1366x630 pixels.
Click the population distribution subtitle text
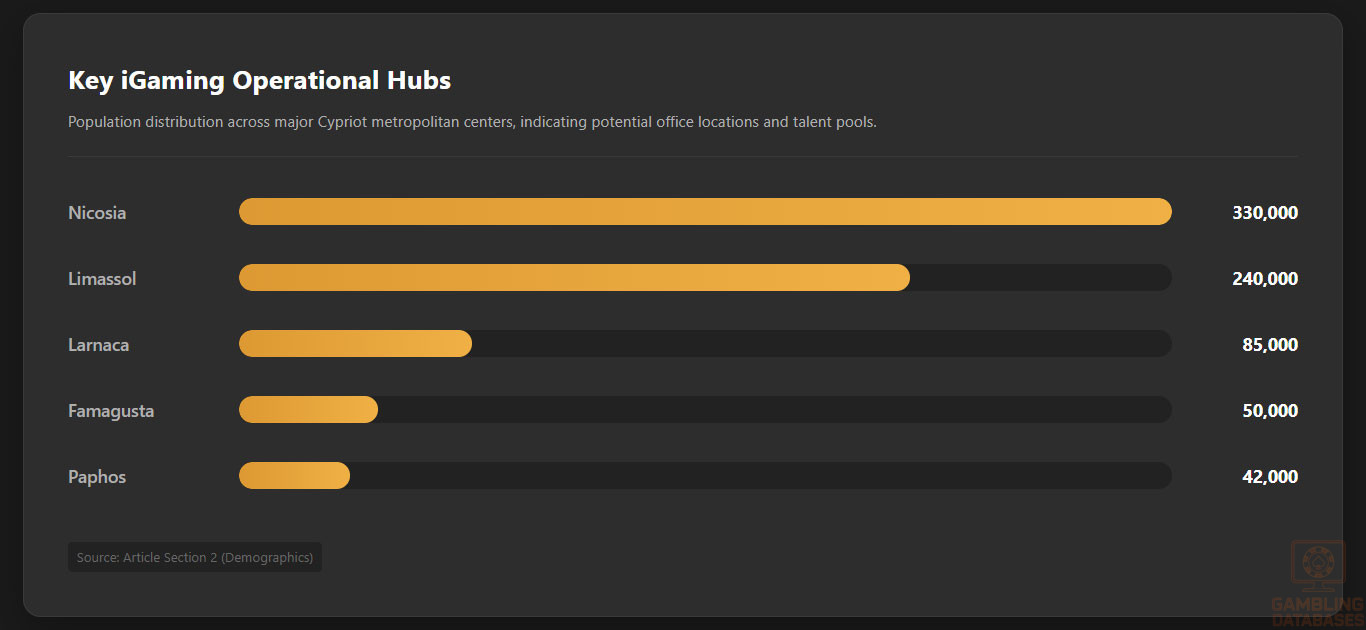[x=472, y=122]
